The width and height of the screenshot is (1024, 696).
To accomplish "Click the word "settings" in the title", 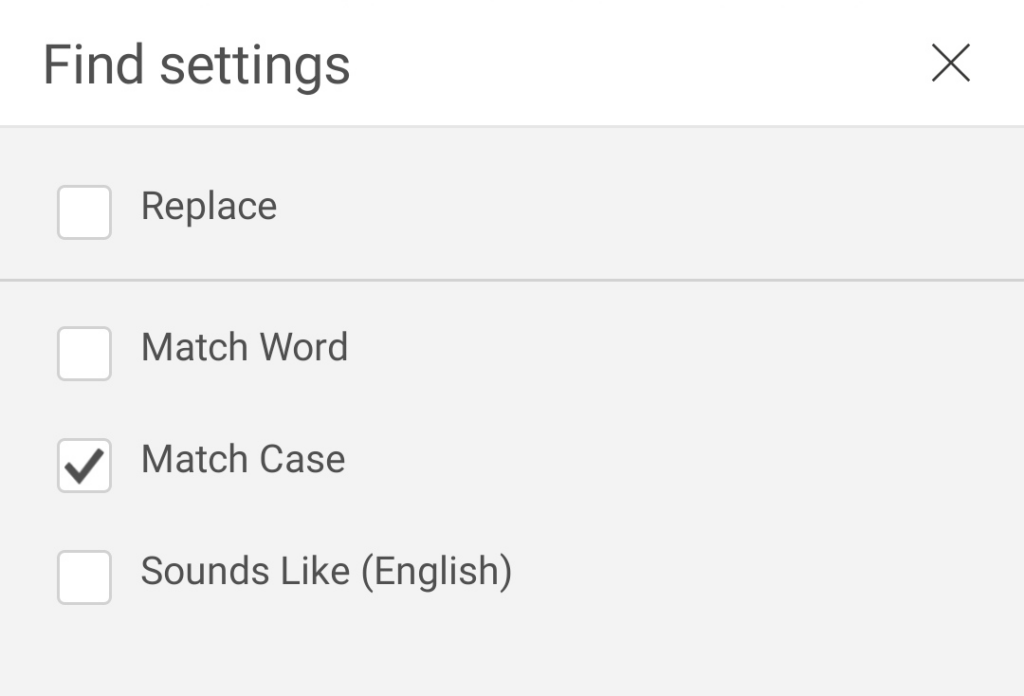I will 255,65.
